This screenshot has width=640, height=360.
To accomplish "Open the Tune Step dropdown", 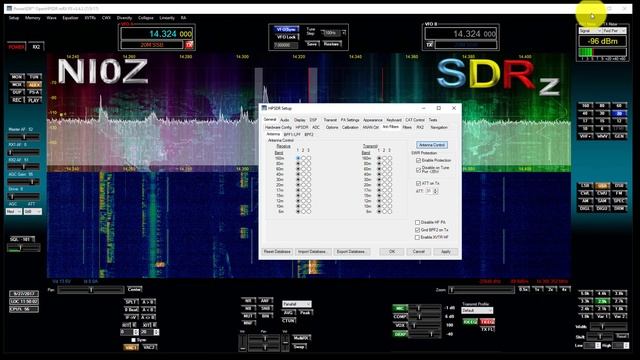I will (x=333, y=33).
